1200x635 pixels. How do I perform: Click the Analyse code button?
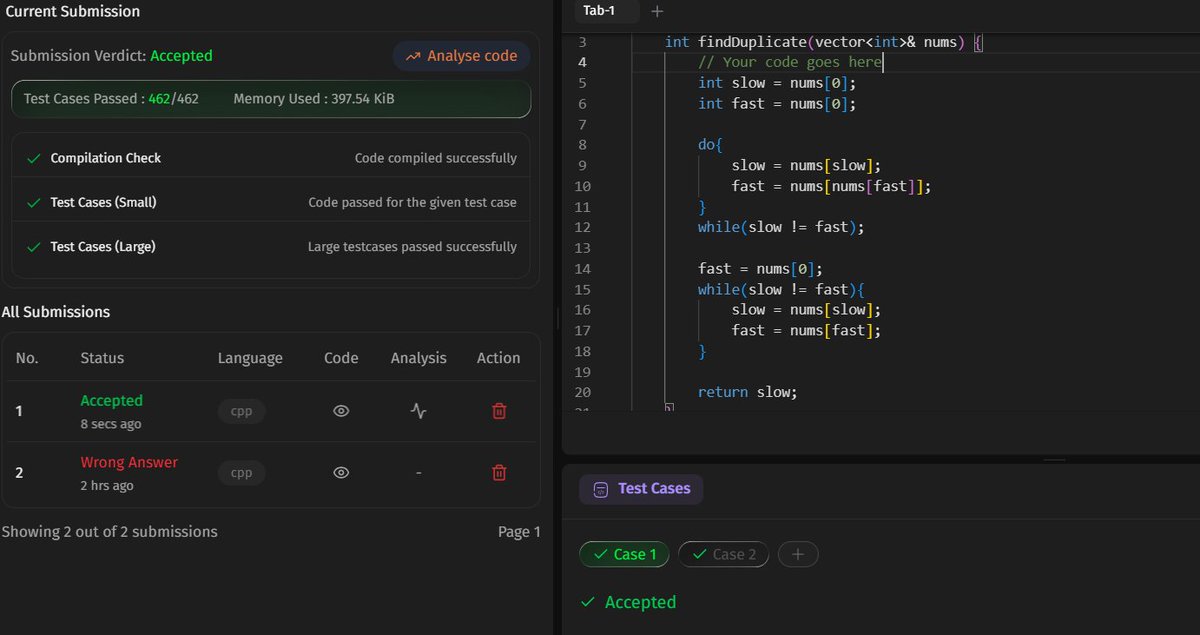coord(461,56)
